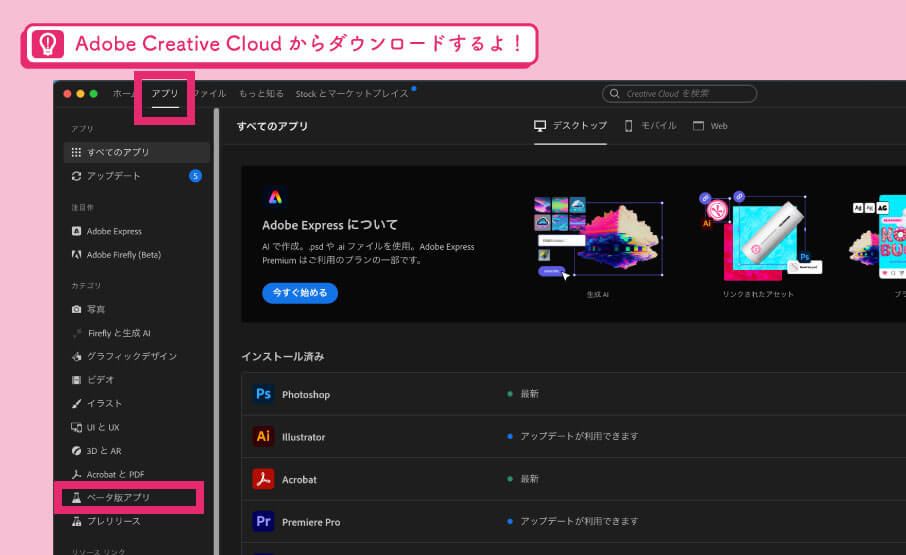Screen dimensions: 906x555
Task: Click the Adobe Express sidebar icon
Action: 76,231
